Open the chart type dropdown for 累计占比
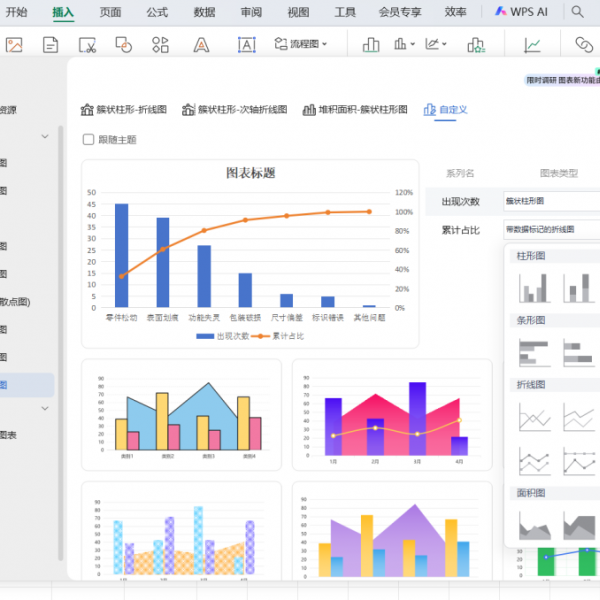600x600 pixels. [x=551, y=229]
